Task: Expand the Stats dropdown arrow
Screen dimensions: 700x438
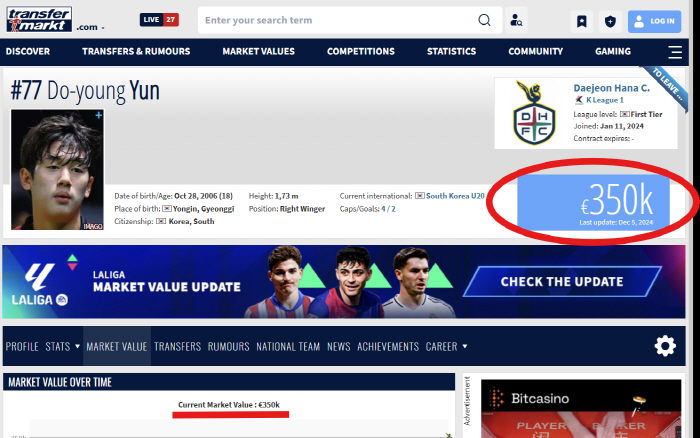Action: [x=77, y=347]
